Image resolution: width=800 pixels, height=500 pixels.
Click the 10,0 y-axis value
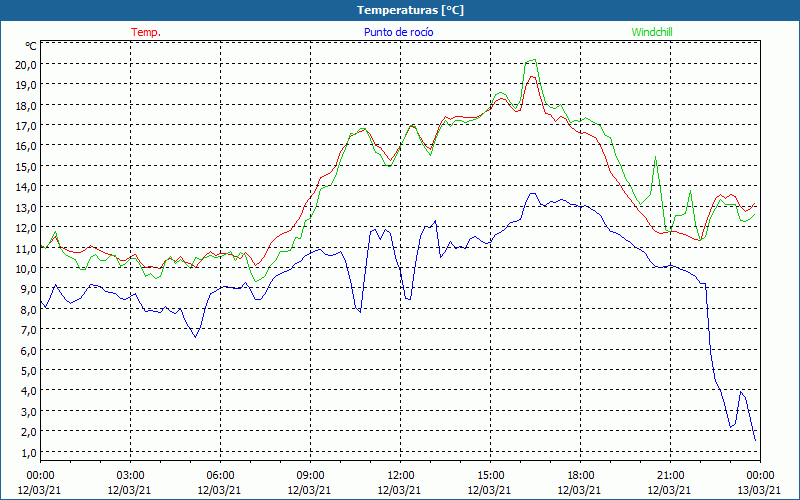coord(26,269)
